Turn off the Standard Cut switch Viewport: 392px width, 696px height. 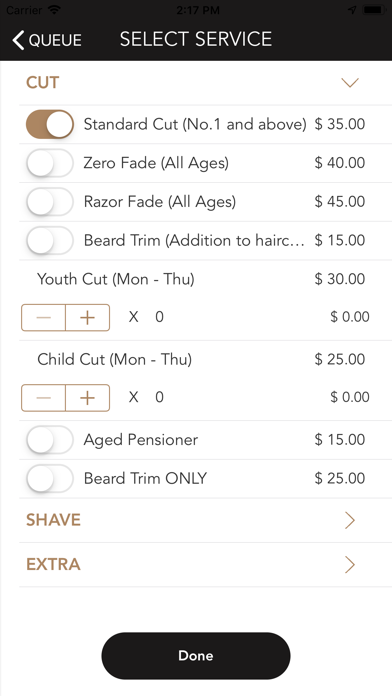pos(50,124)
